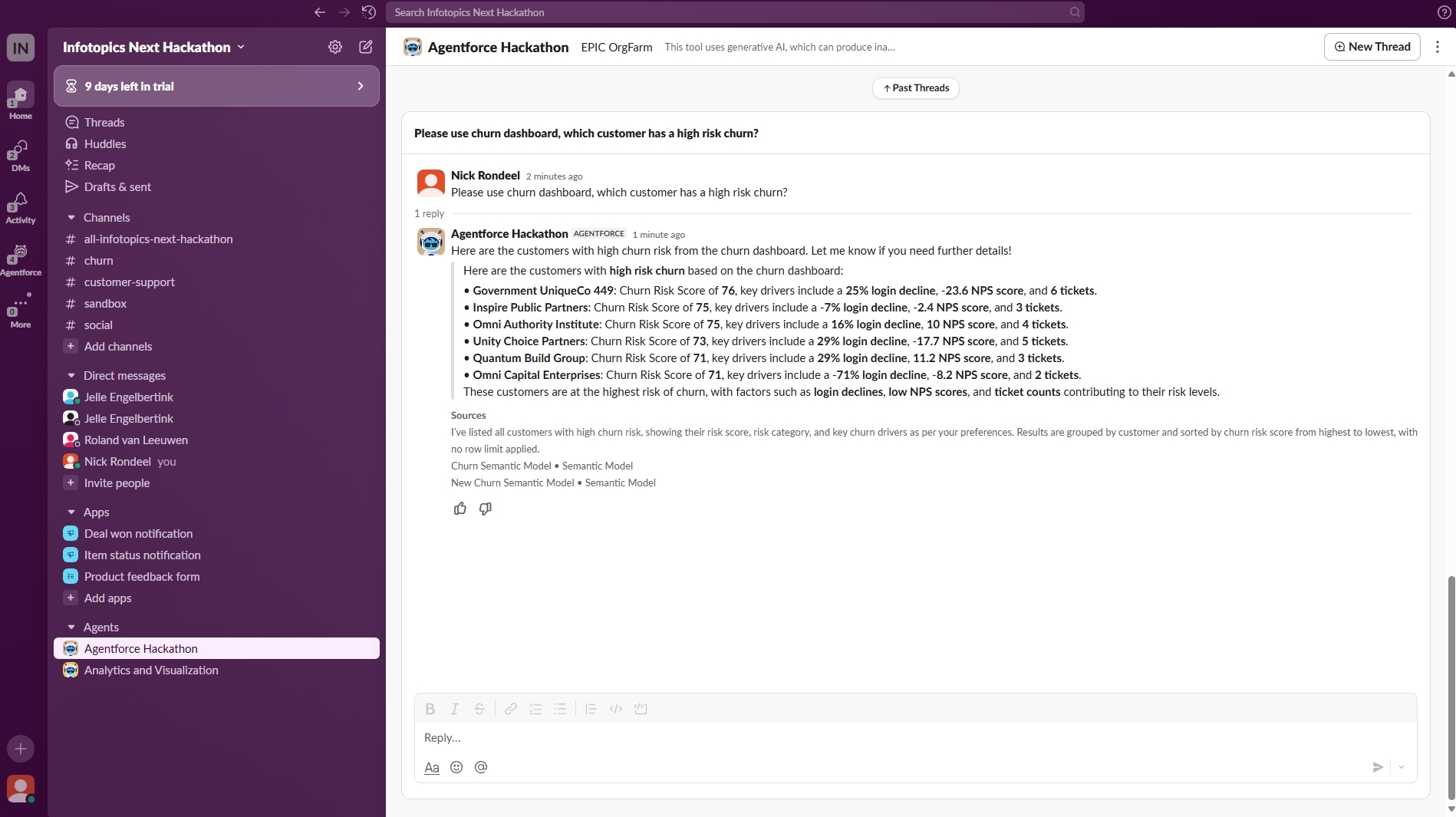Click the 1 reply link

point(430,214)
